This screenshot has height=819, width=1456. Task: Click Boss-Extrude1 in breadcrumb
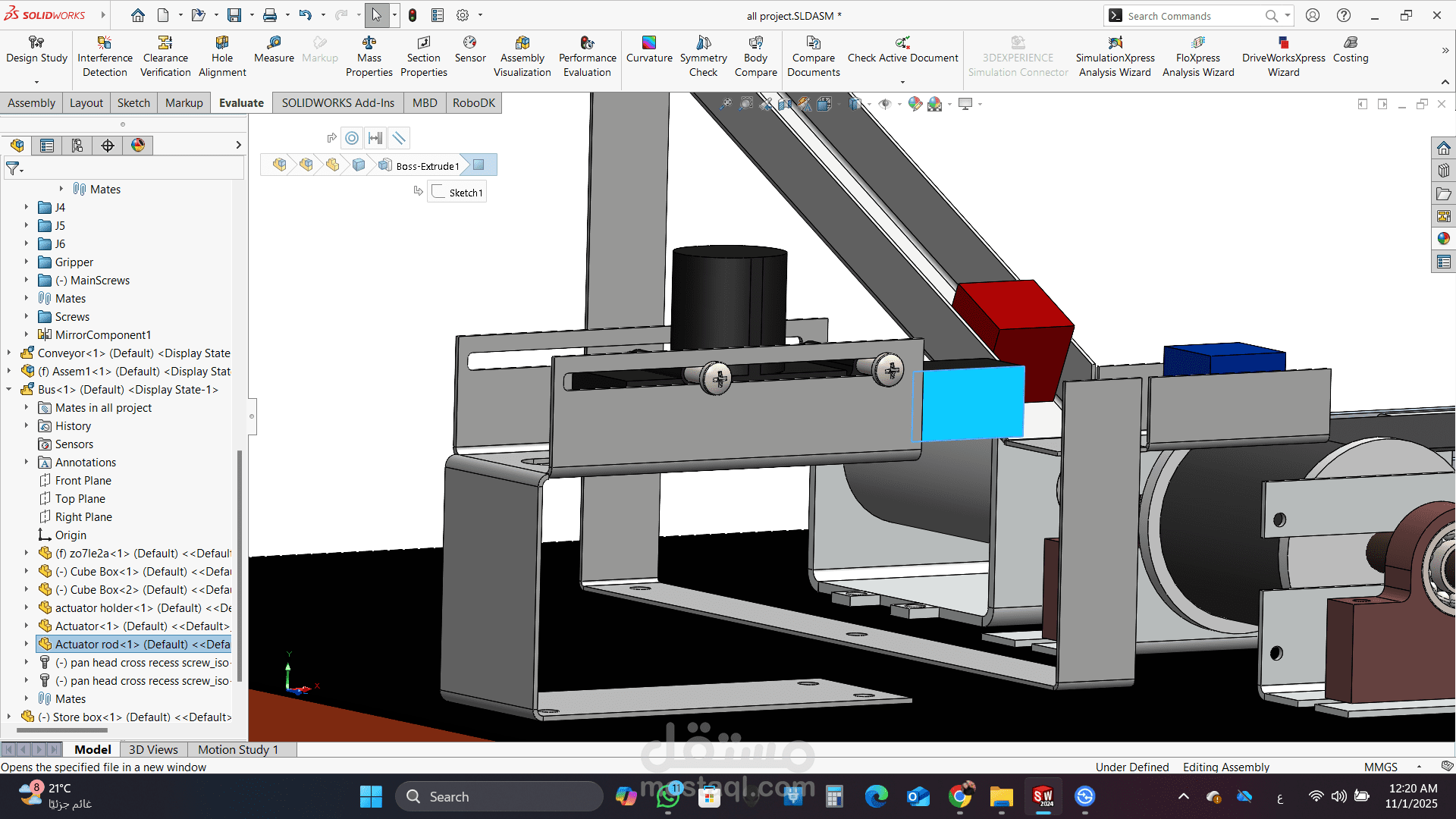[x=428, y=166]
